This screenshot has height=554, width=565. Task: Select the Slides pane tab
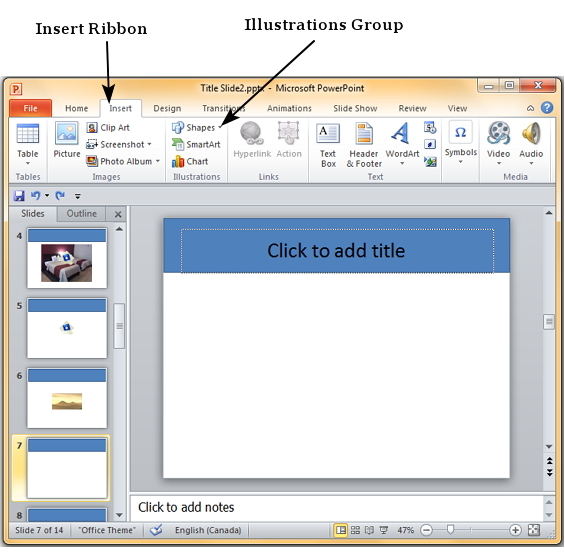point(33,214)
